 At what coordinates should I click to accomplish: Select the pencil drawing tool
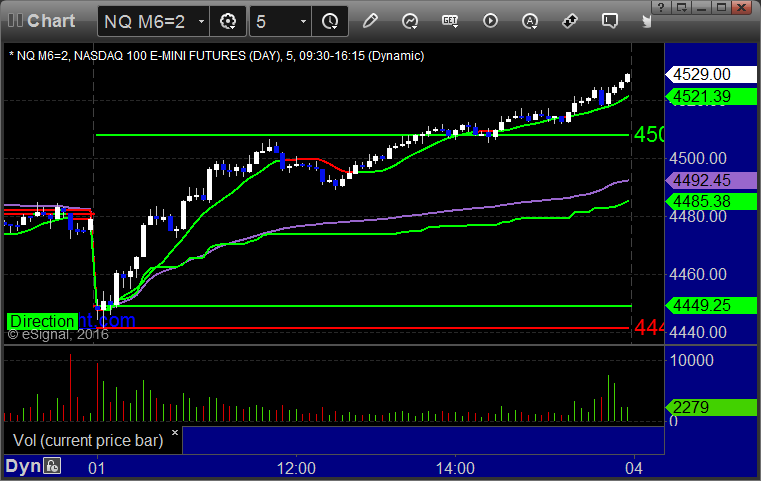pos(370,21)
